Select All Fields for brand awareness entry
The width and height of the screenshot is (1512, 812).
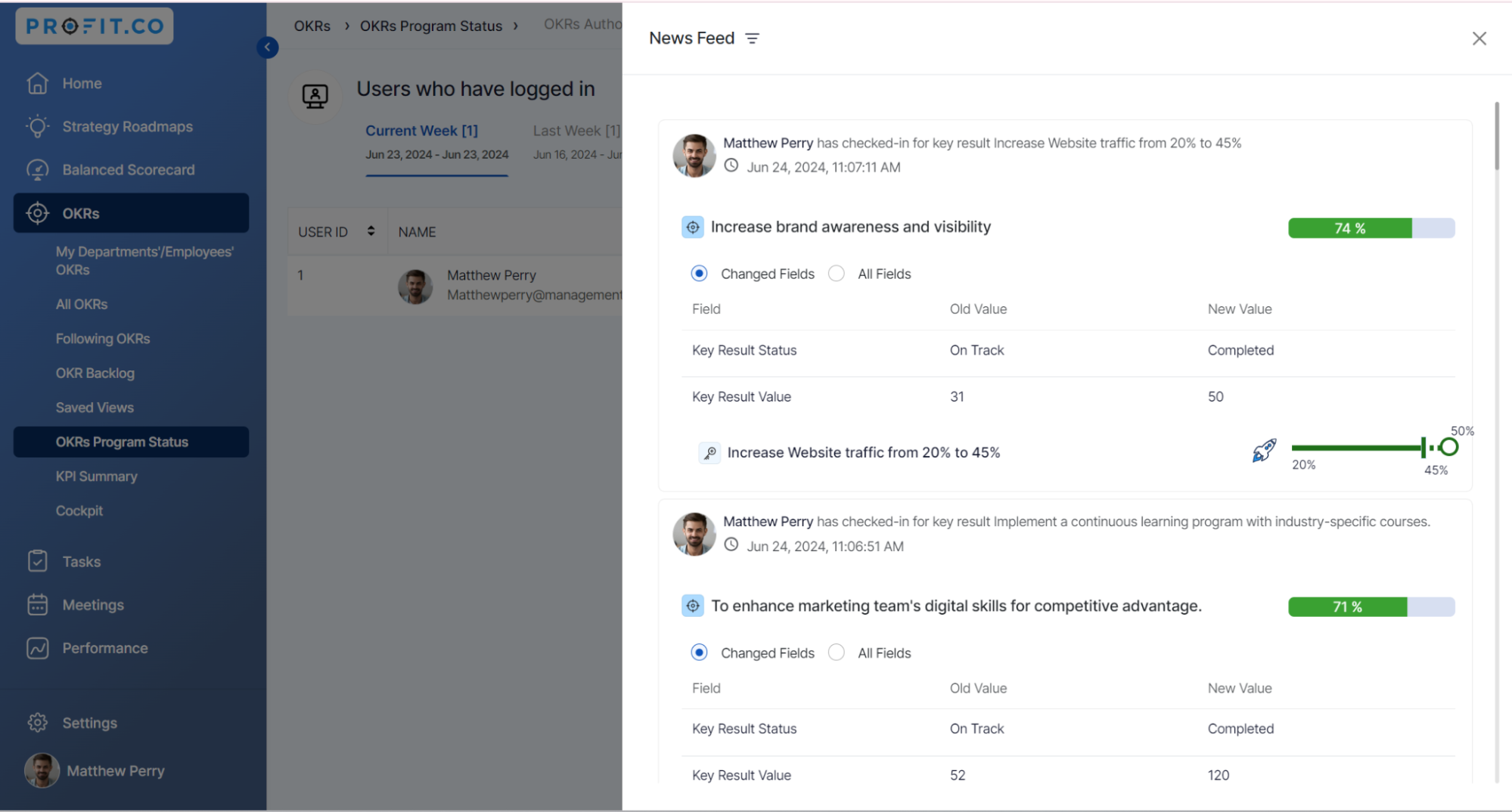coord(837,274)
